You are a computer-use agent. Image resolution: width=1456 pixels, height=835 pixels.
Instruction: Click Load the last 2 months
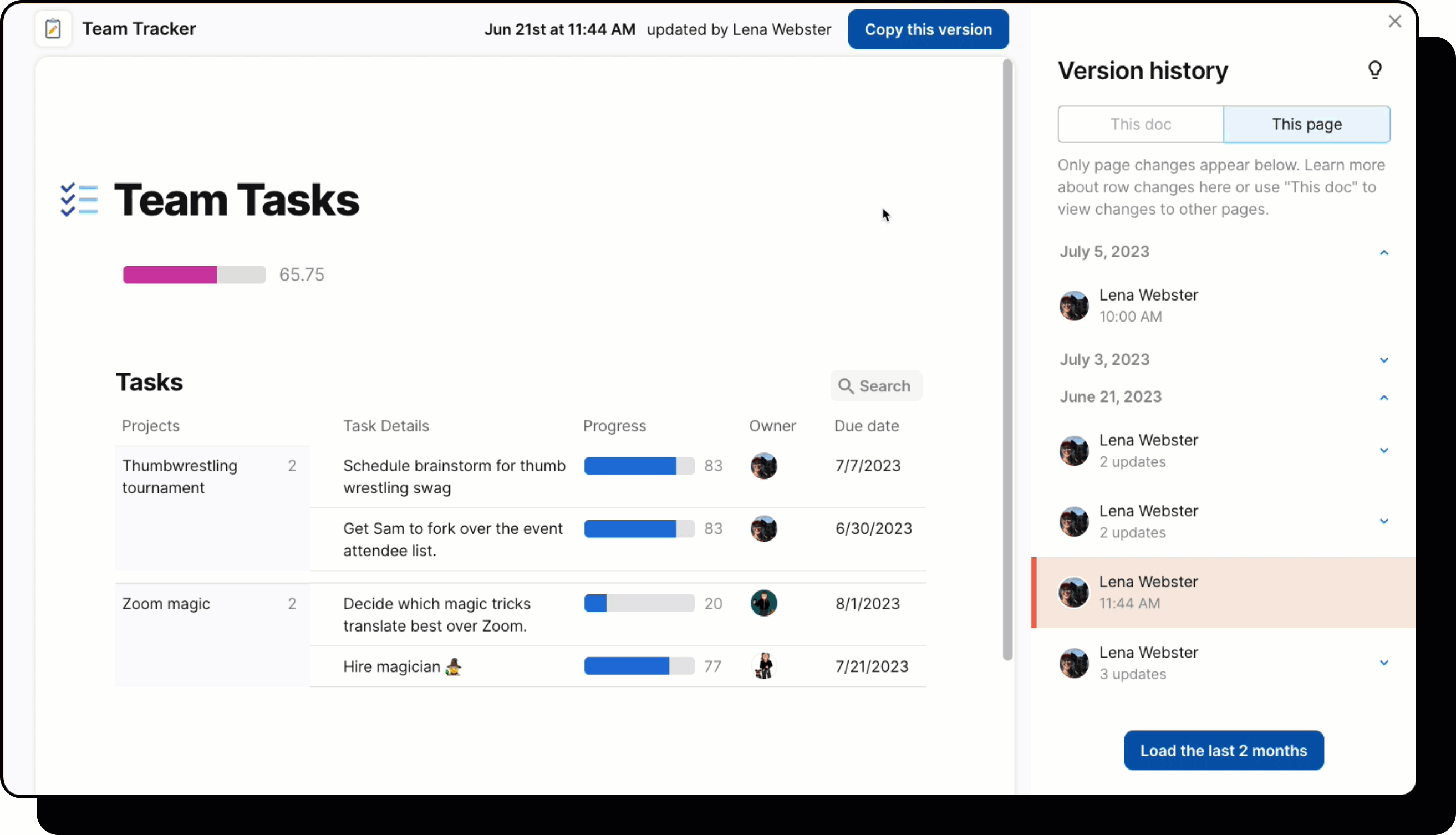[1223, 750]
